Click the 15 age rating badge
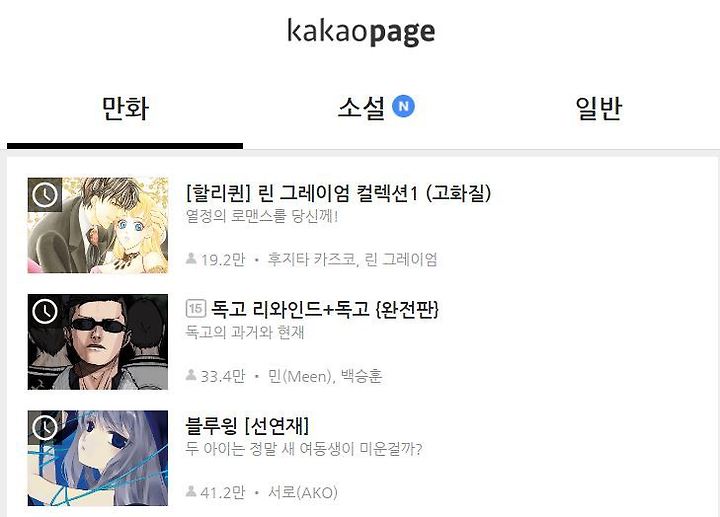 [196, 309]
